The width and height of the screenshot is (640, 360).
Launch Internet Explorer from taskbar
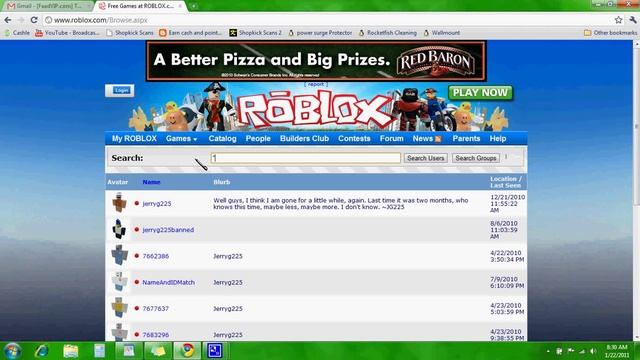coord(42,351)
